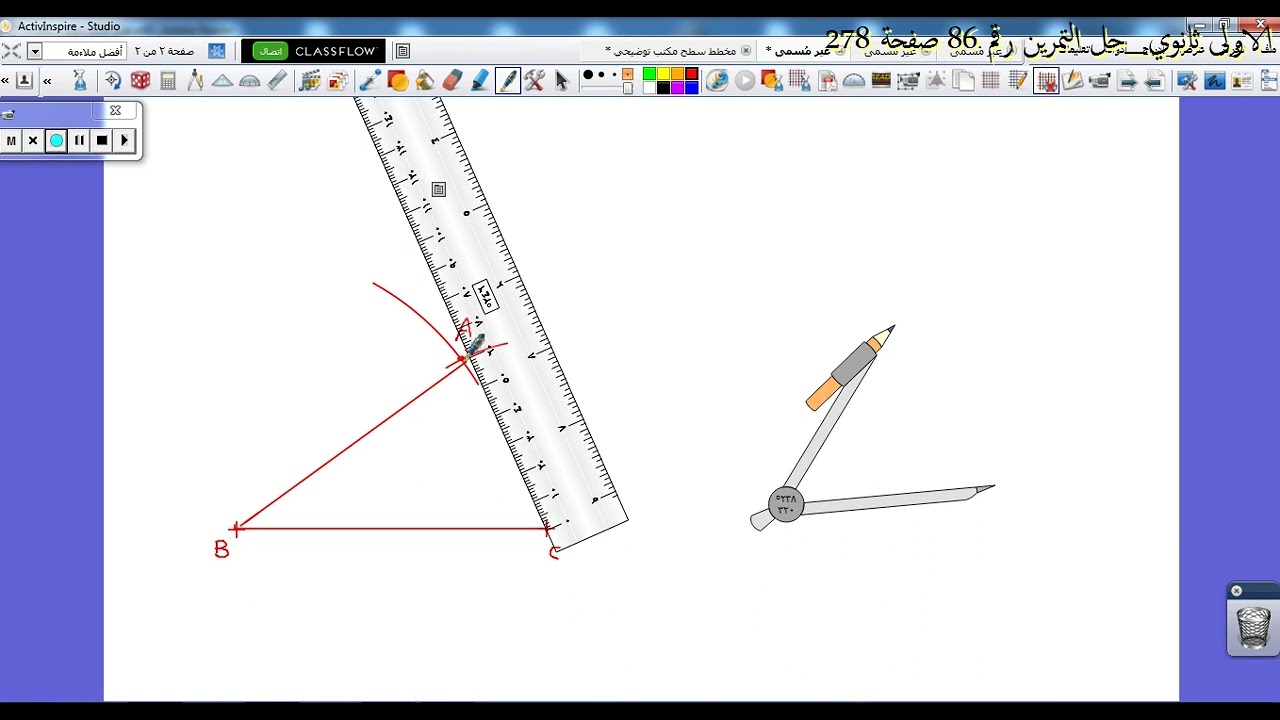Roll the red Dice tool

click(x=140, y=80)
